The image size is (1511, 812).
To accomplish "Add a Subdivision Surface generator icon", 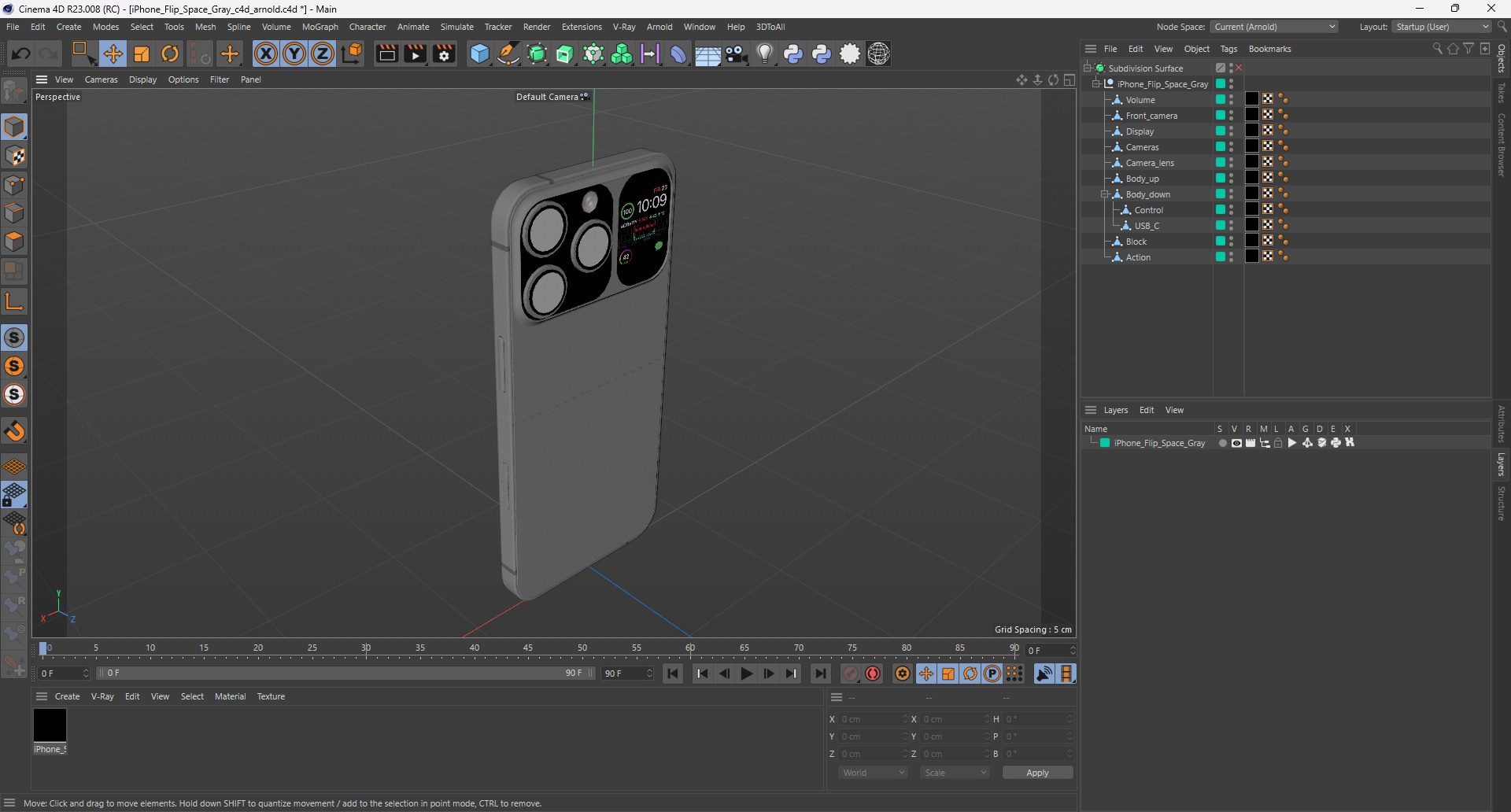I will coord(537,54).
